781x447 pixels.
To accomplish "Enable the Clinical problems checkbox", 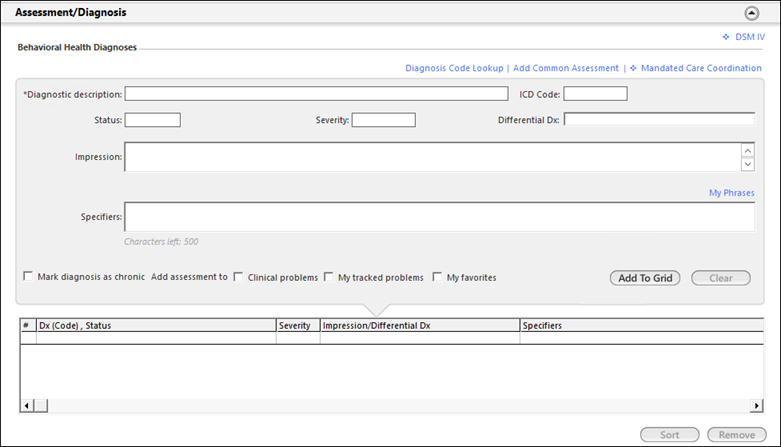I will (239, 277).
